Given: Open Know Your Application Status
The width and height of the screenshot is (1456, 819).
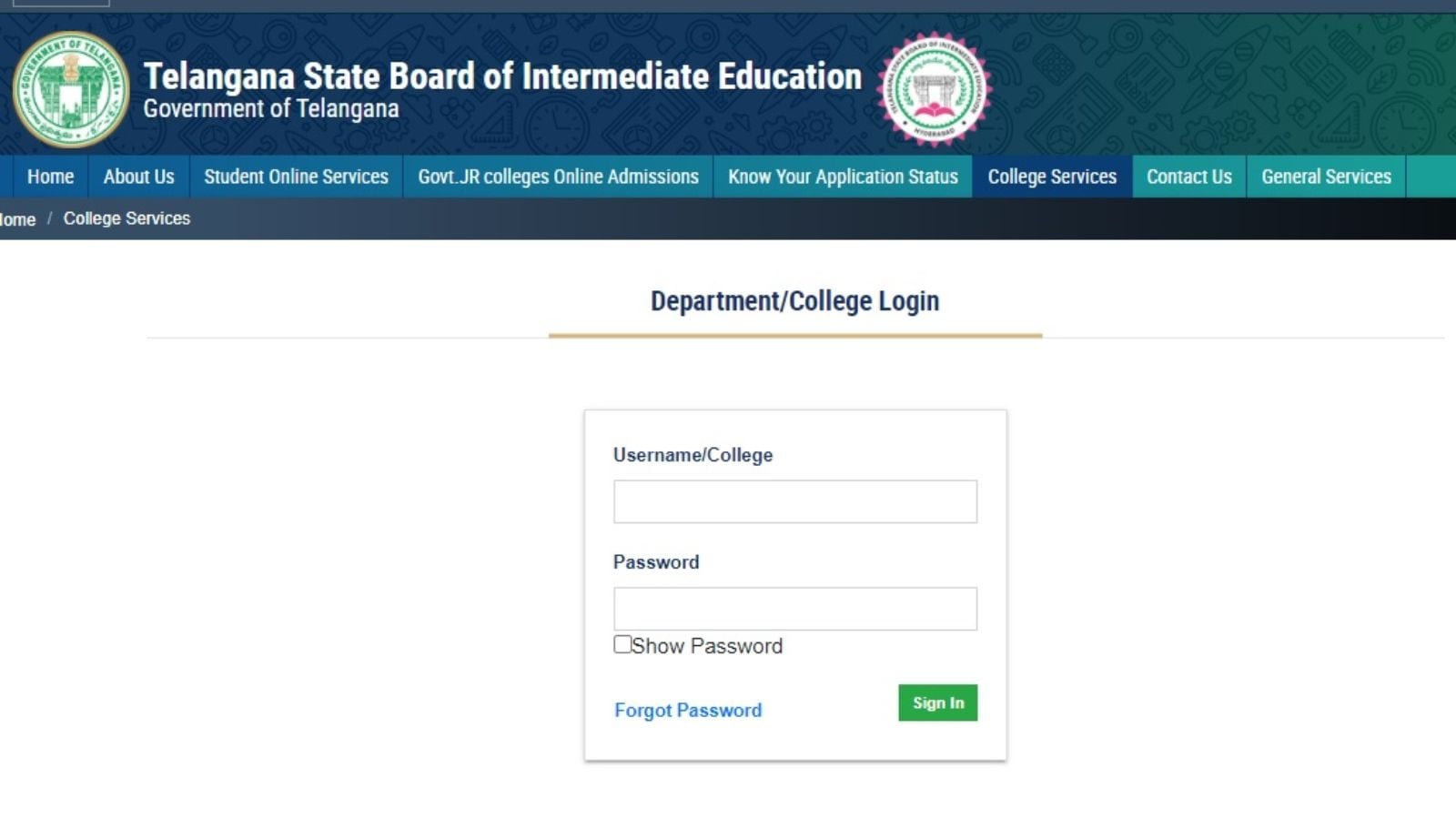Looking at the screenshot, I should [x=843, y=177].
